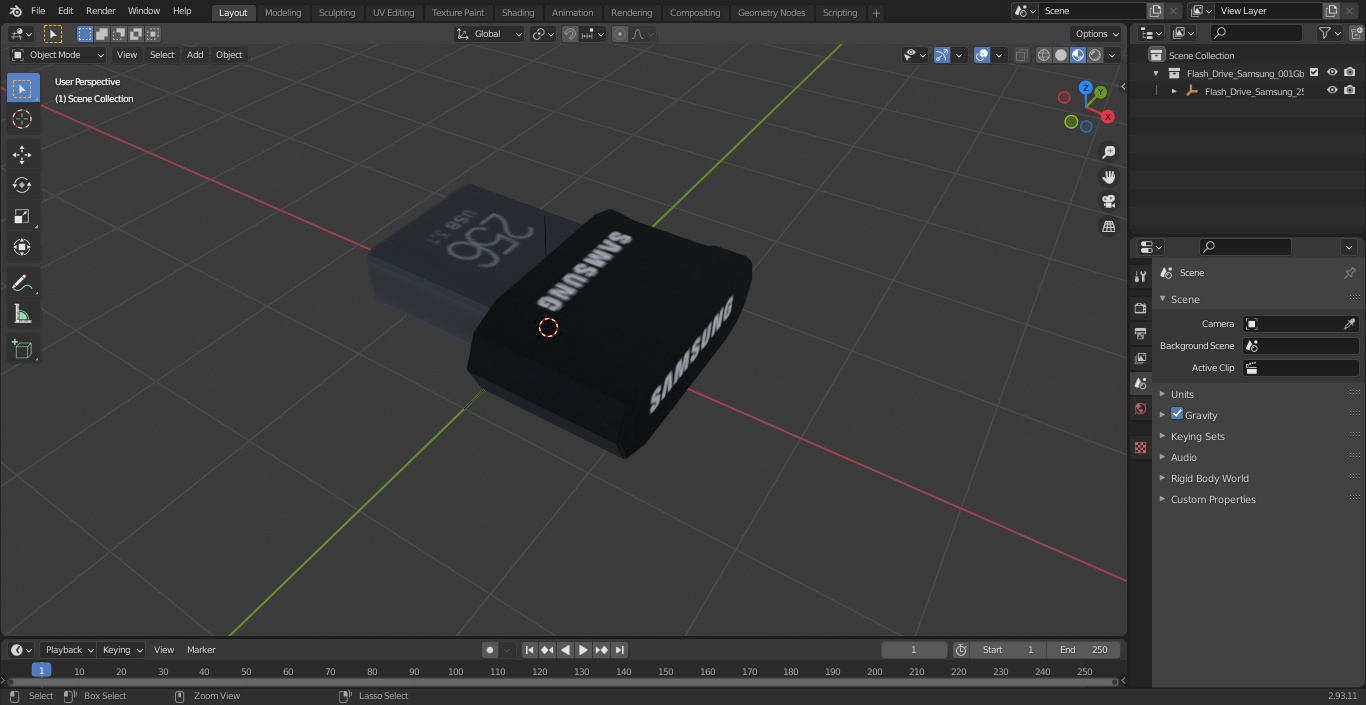Screen dimensions: 1366x705
Task: Click the current frame marker at 1
Action: (x=41, y=671)
